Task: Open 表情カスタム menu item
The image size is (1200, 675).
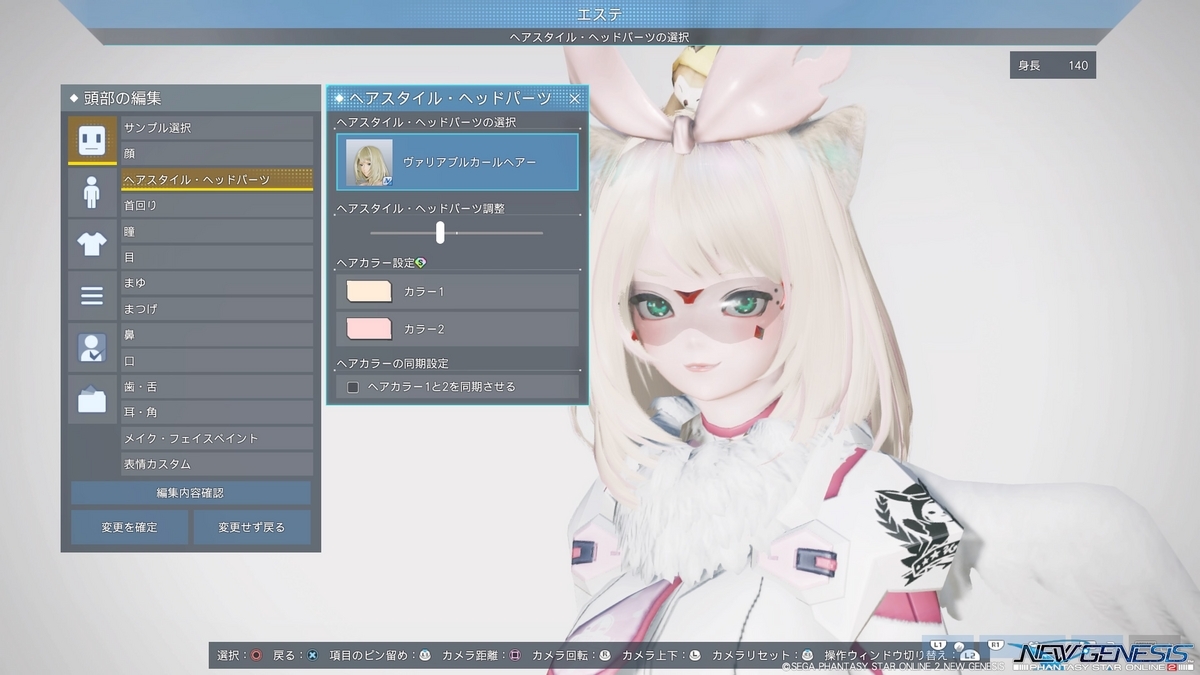Action: (x=217, y=464)
